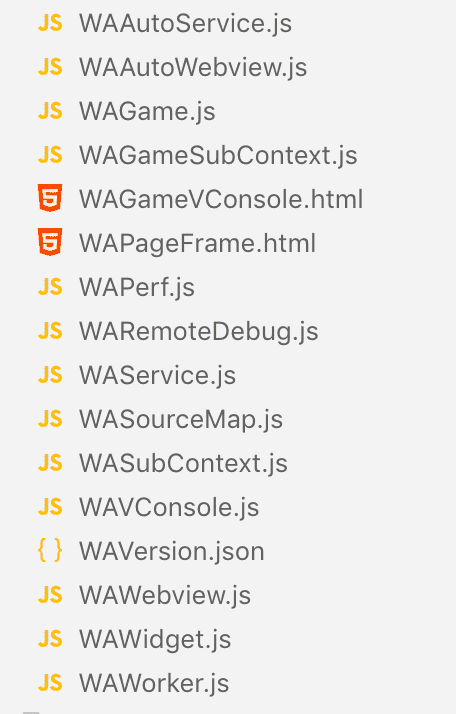Open WARemoteDebug.js in the file list
The width and height of the screenshot is (456, 714).
[199, 331]
